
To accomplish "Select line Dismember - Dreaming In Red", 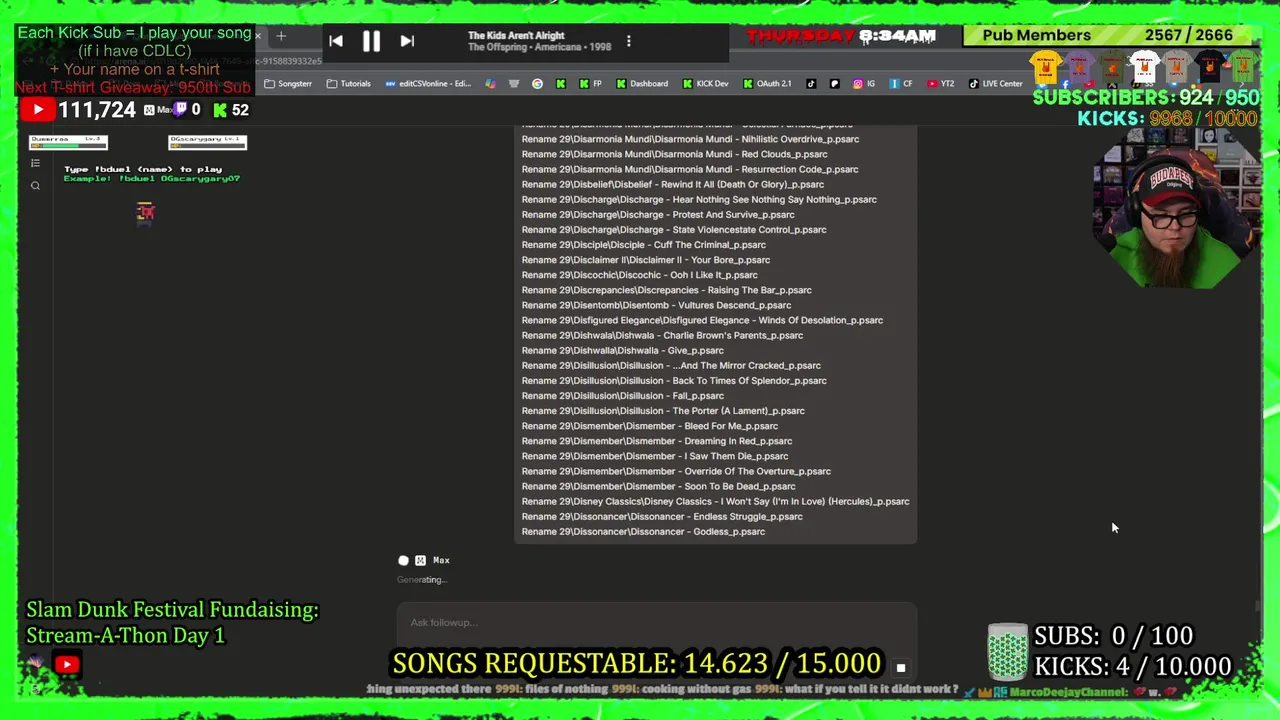I will point(656,441).
